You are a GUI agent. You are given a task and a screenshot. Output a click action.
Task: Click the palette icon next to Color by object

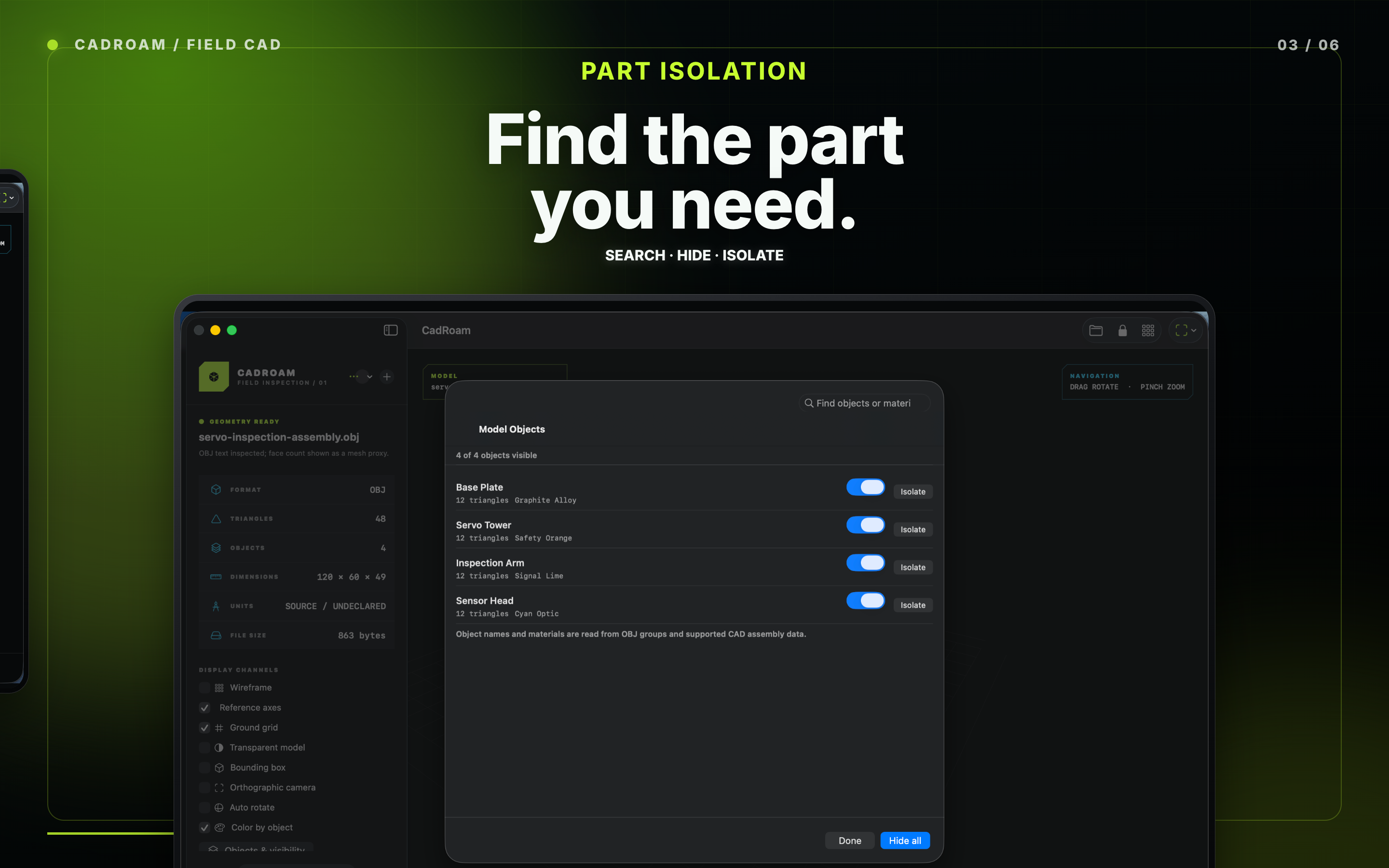(x=220, y=828)
